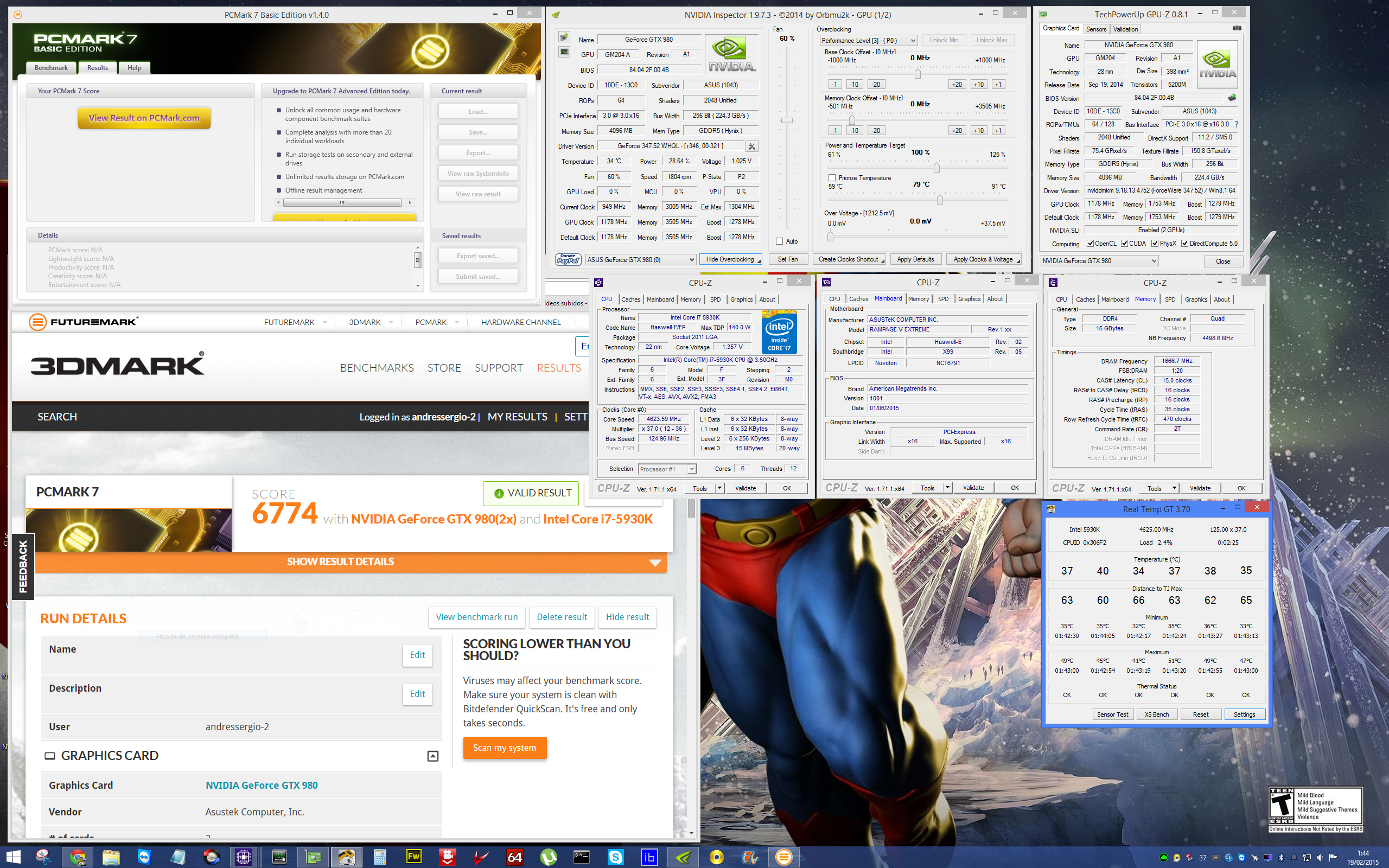The image size is (1389, 868).
Task: Click the screenshot upload icon in NVIDIA Inspector
Action: pos(564,37)
